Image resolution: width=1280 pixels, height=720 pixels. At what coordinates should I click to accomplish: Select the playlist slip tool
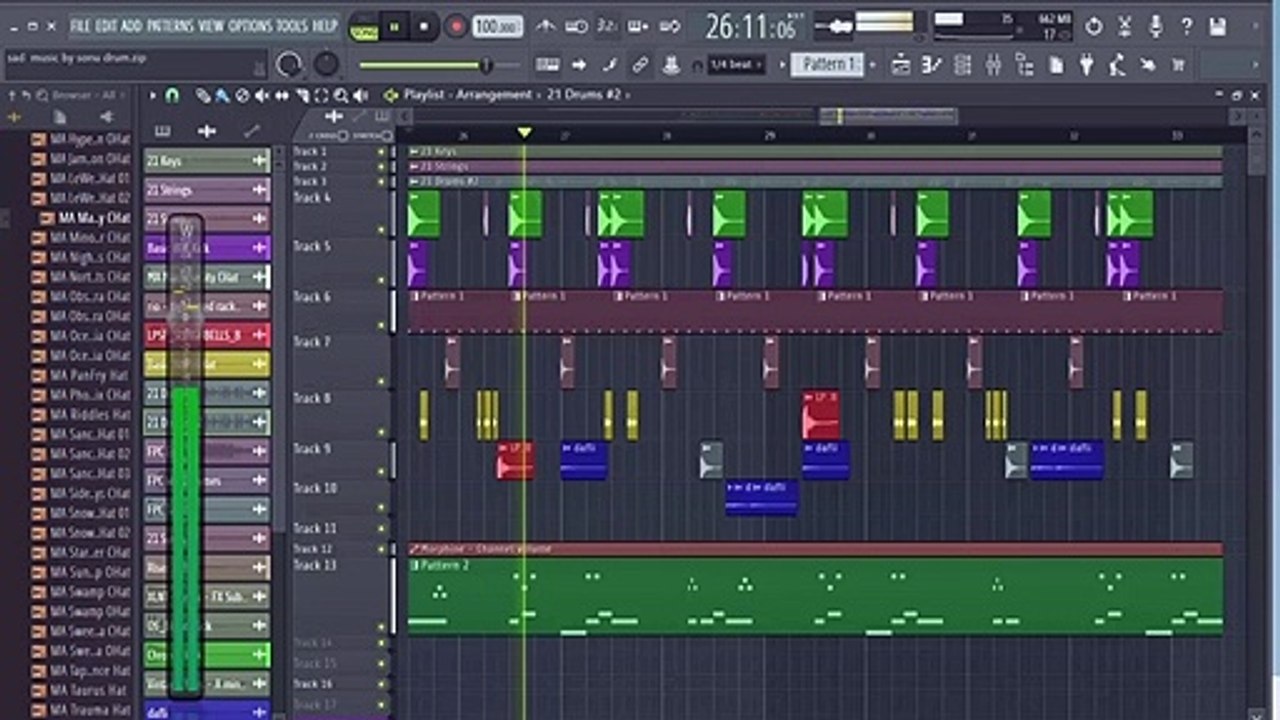tap(282, 96)
